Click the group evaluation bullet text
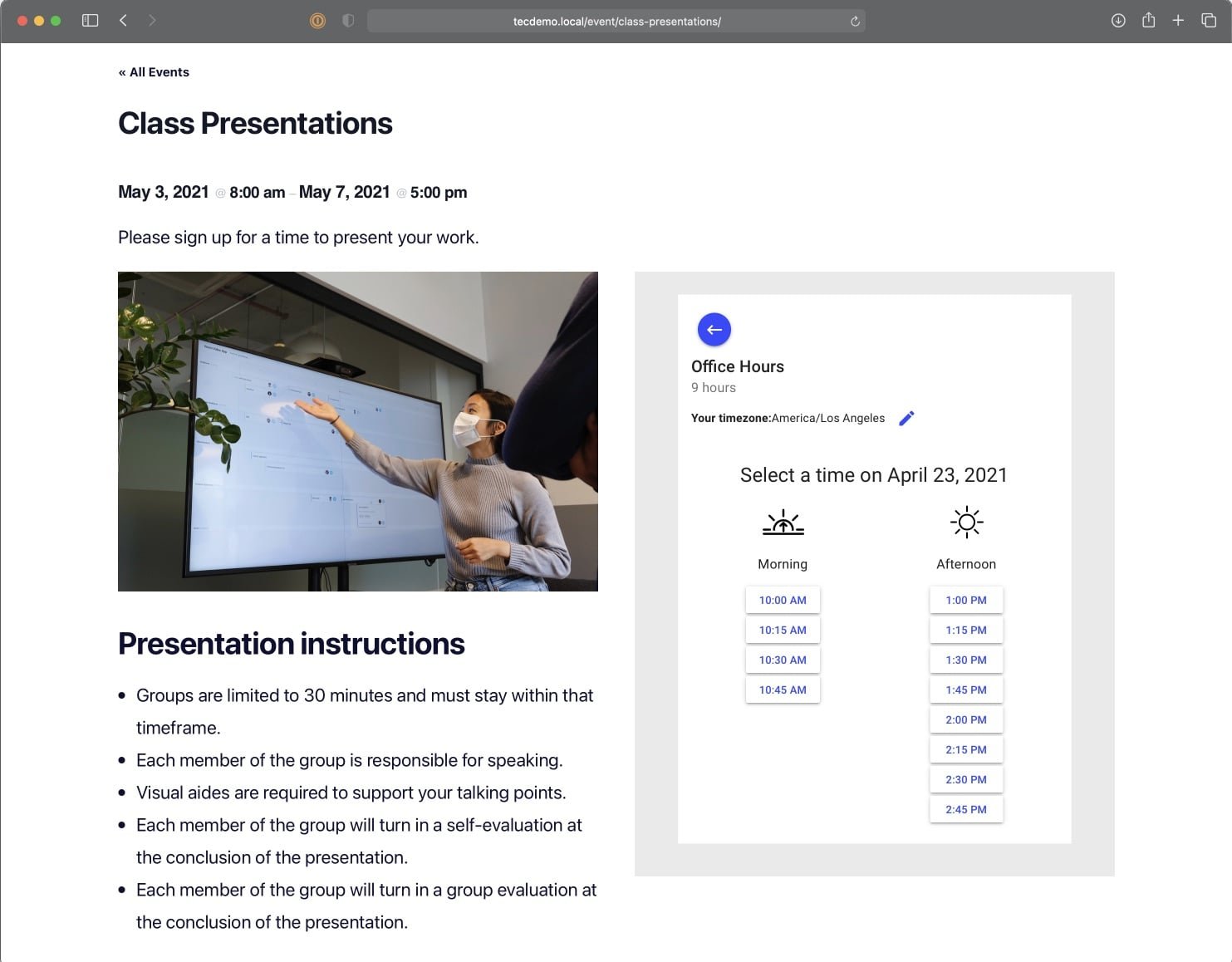Image resolution: width=1232 pixels, height=962 pixels. pyautogui.click(x=366, y=906)
